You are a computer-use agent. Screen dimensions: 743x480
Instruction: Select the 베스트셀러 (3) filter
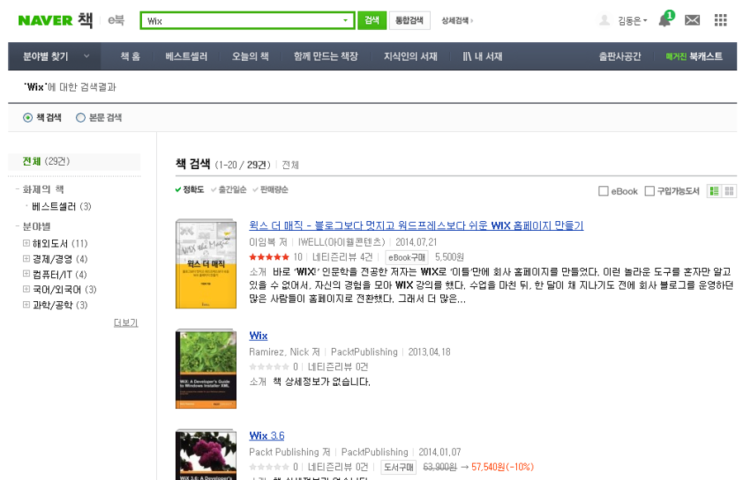(x=61, y=206)
